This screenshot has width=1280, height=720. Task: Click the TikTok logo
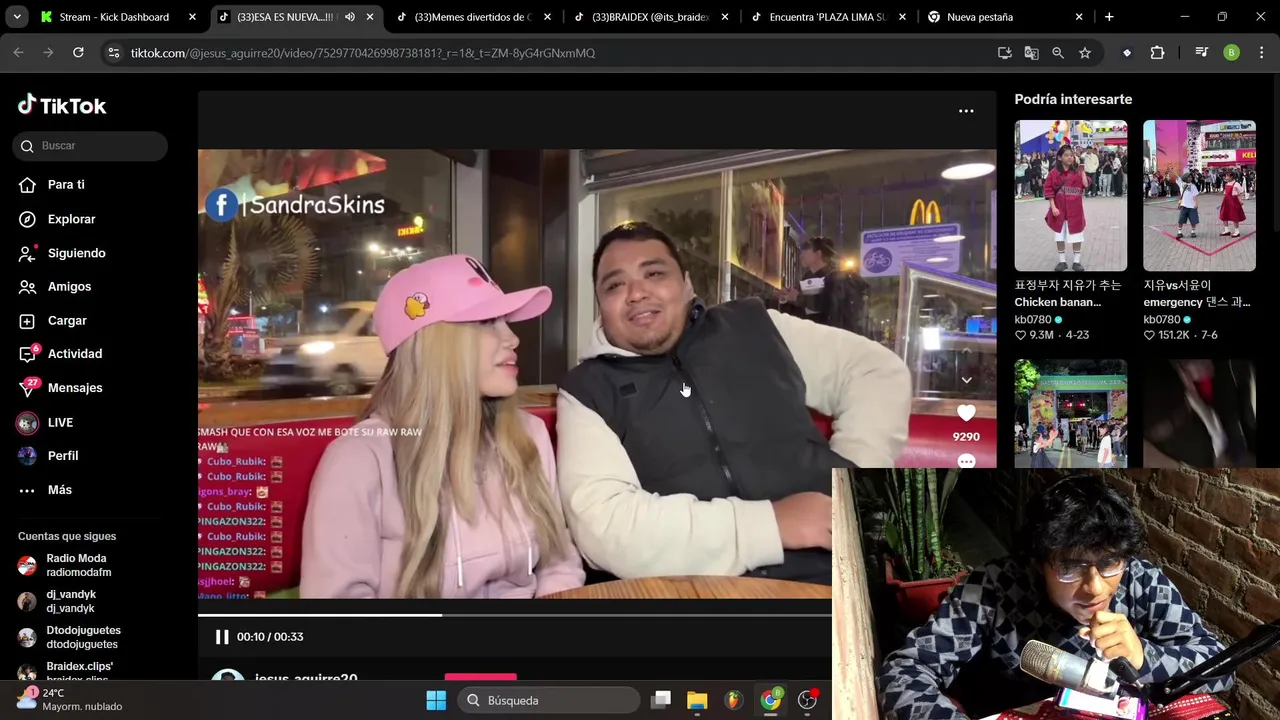point(62,105)
